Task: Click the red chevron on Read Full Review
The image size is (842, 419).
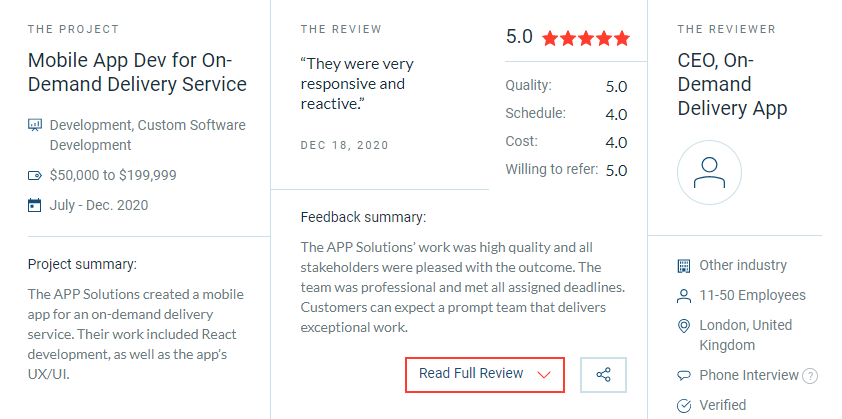Action: [x=544, y=375]
